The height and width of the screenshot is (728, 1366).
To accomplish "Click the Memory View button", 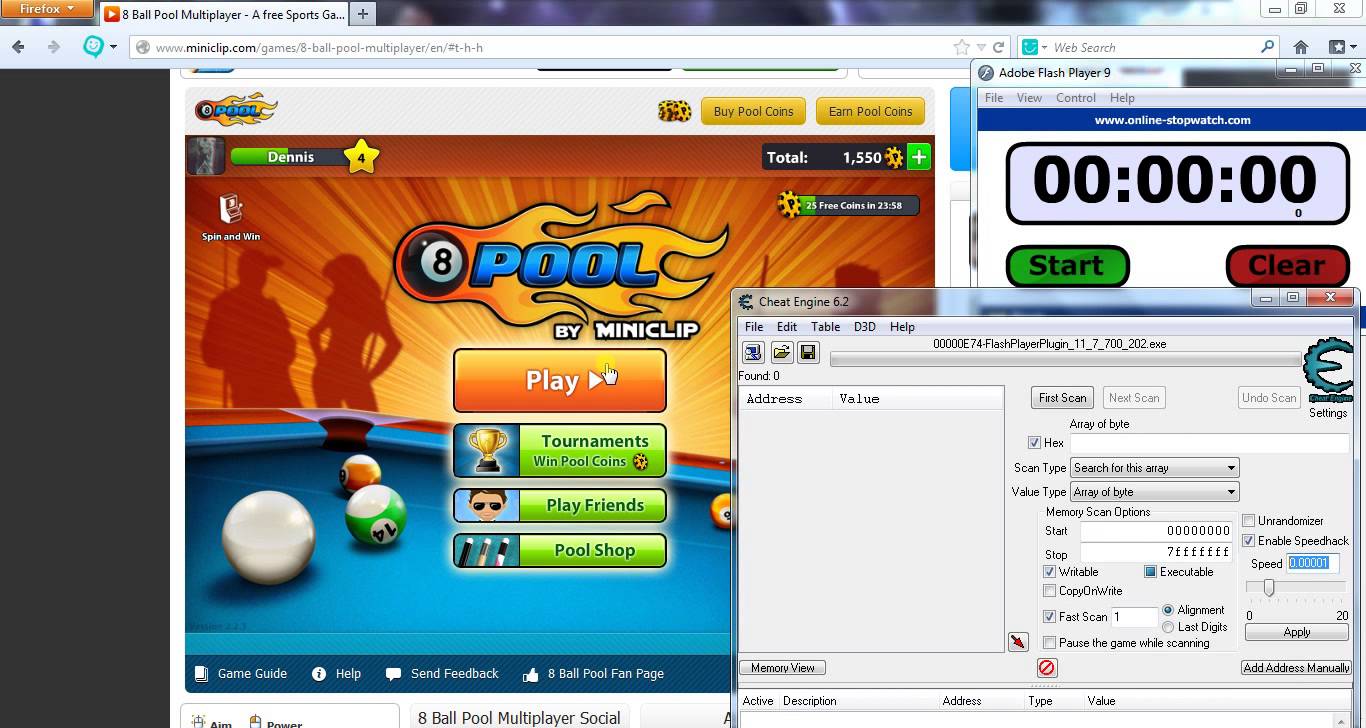I will click(783, 668).
